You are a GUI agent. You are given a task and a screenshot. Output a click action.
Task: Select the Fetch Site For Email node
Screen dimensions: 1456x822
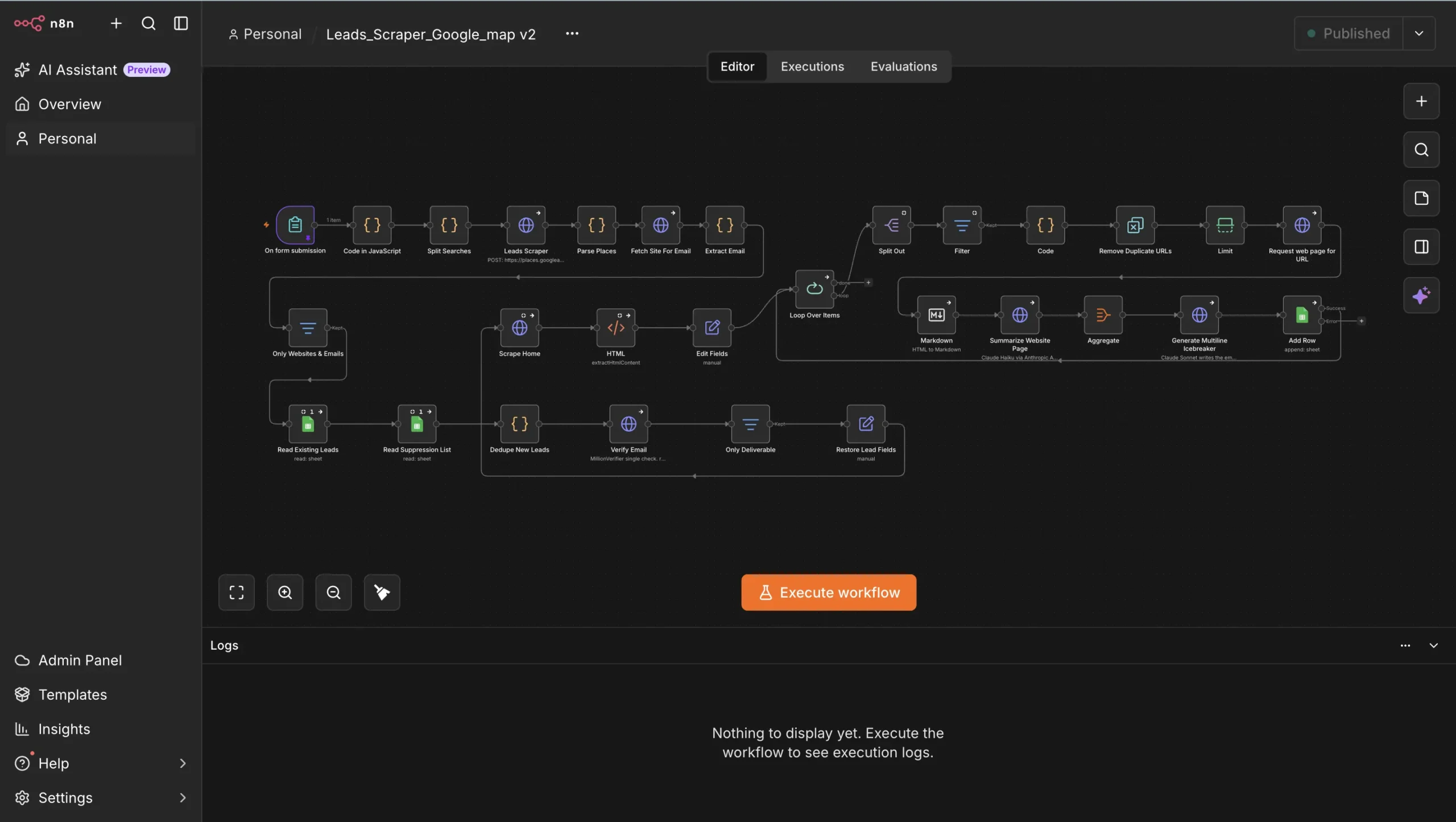coord(660,225)
